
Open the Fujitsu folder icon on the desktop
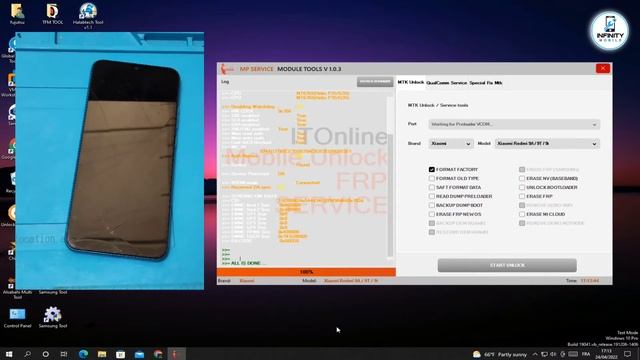coord(17,14)
